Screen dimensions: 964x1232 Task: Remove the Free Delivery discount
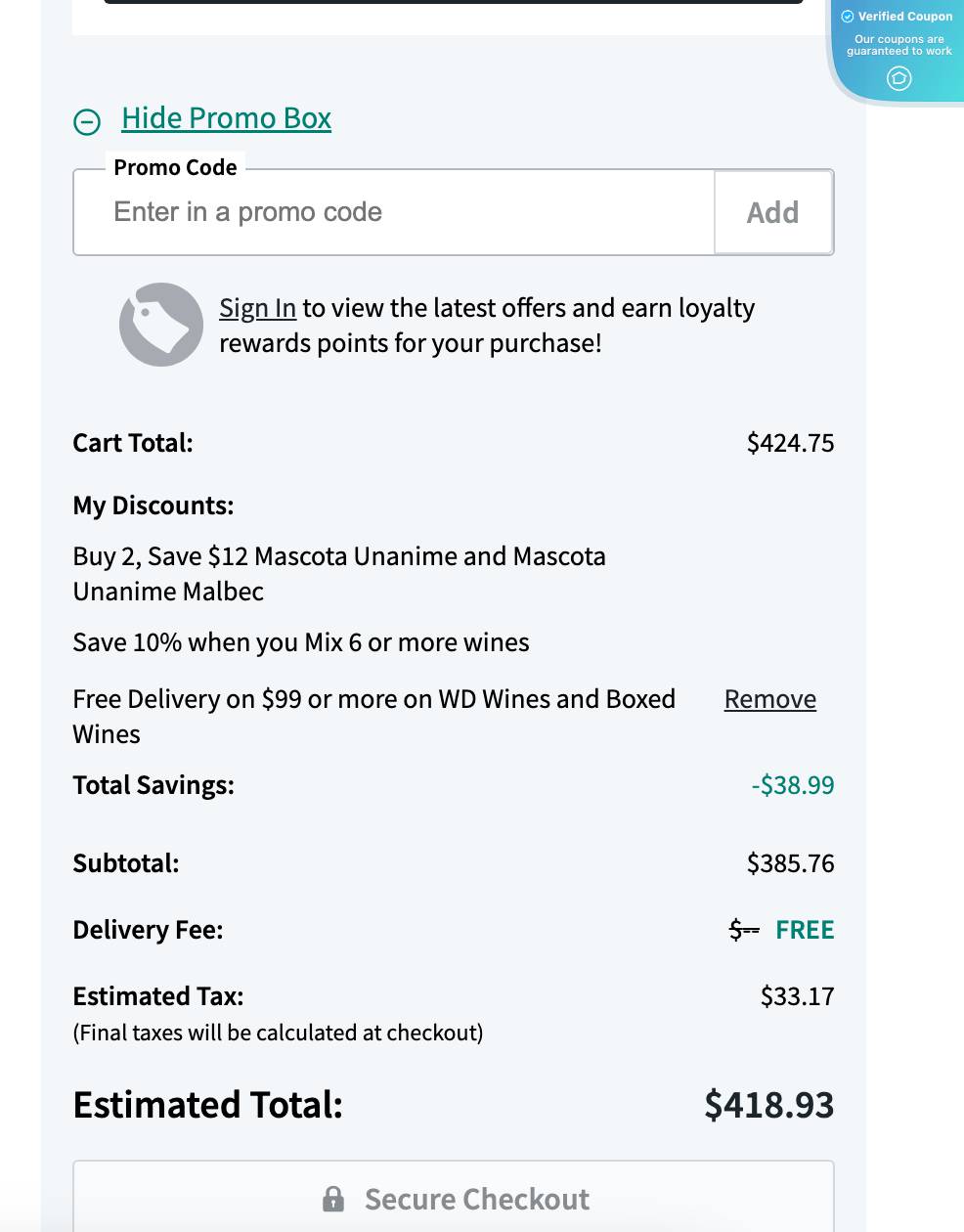click(770, 699)
